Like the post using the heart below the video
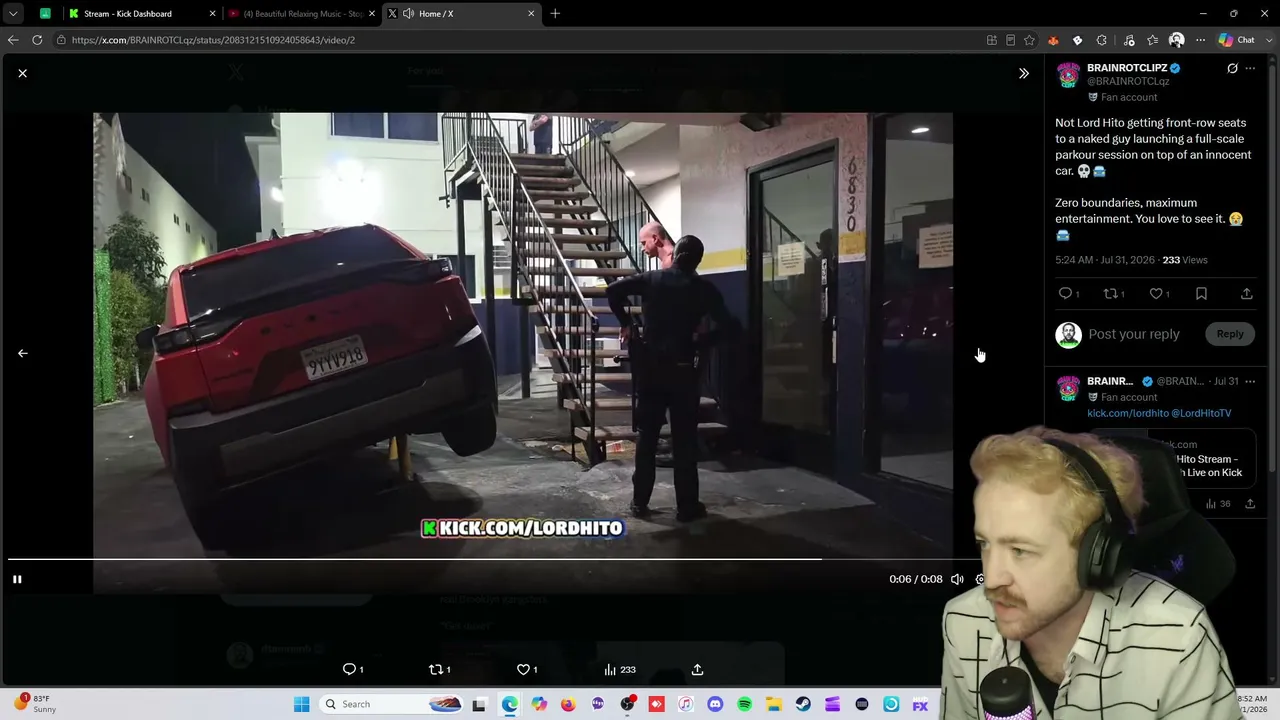The image size is (1280, 720). pyautogui.click(x=527, y=670)
